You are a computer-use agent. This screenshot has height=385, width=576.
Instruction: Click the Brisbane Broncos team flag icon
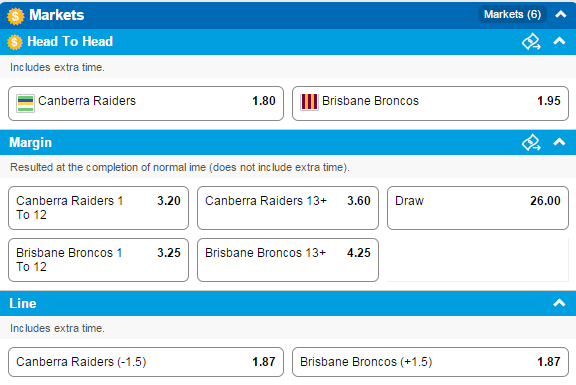309,102
